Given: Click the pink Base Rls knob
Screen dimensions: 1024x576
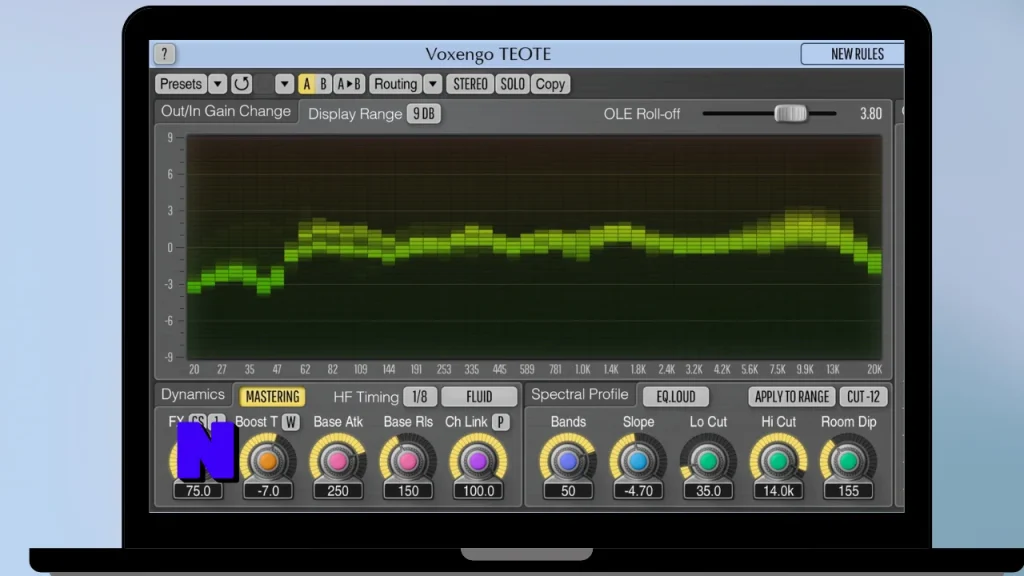Looking at the screenshot, I should tap(408, 461).
